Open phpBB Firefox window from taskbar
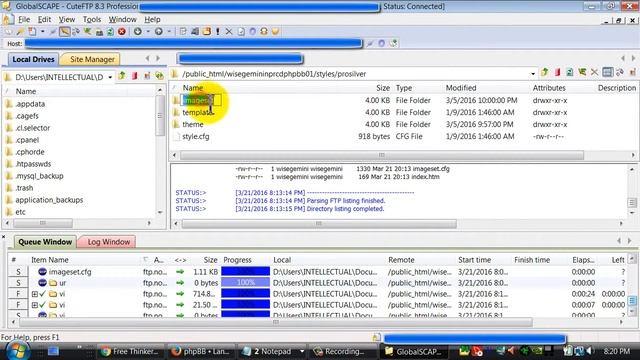The image size is (640, 360). coord(200,351)
